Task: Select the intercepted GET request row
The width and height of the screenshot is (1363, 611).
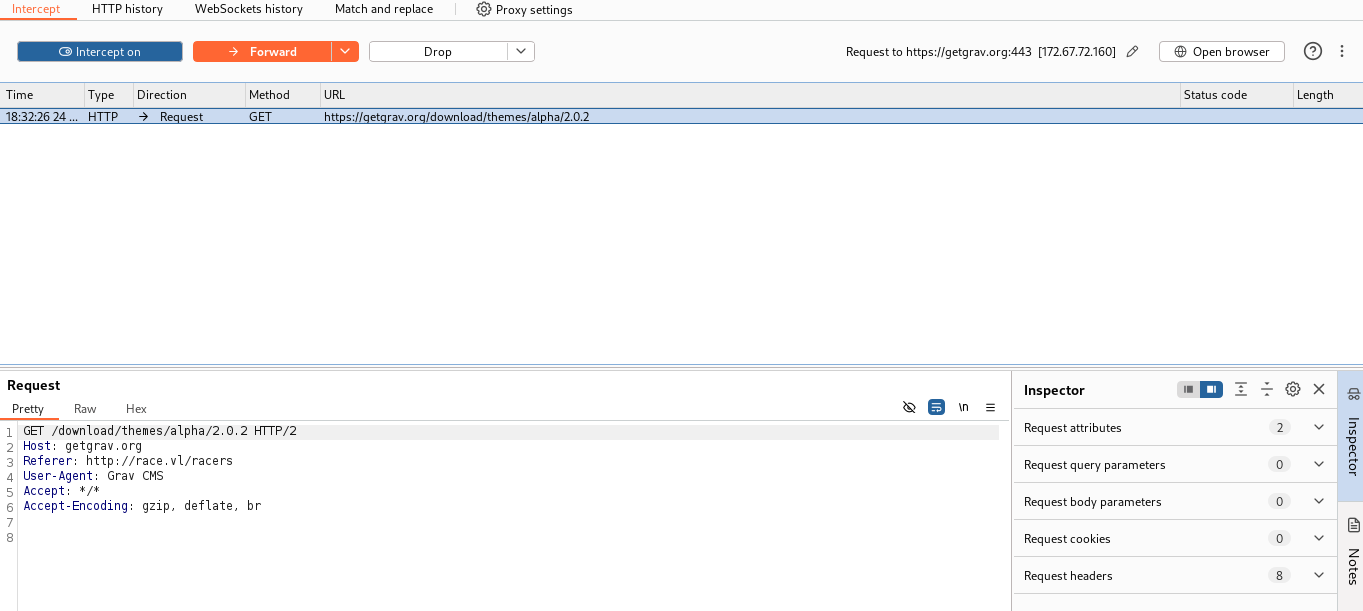Action: pos(681,117)
